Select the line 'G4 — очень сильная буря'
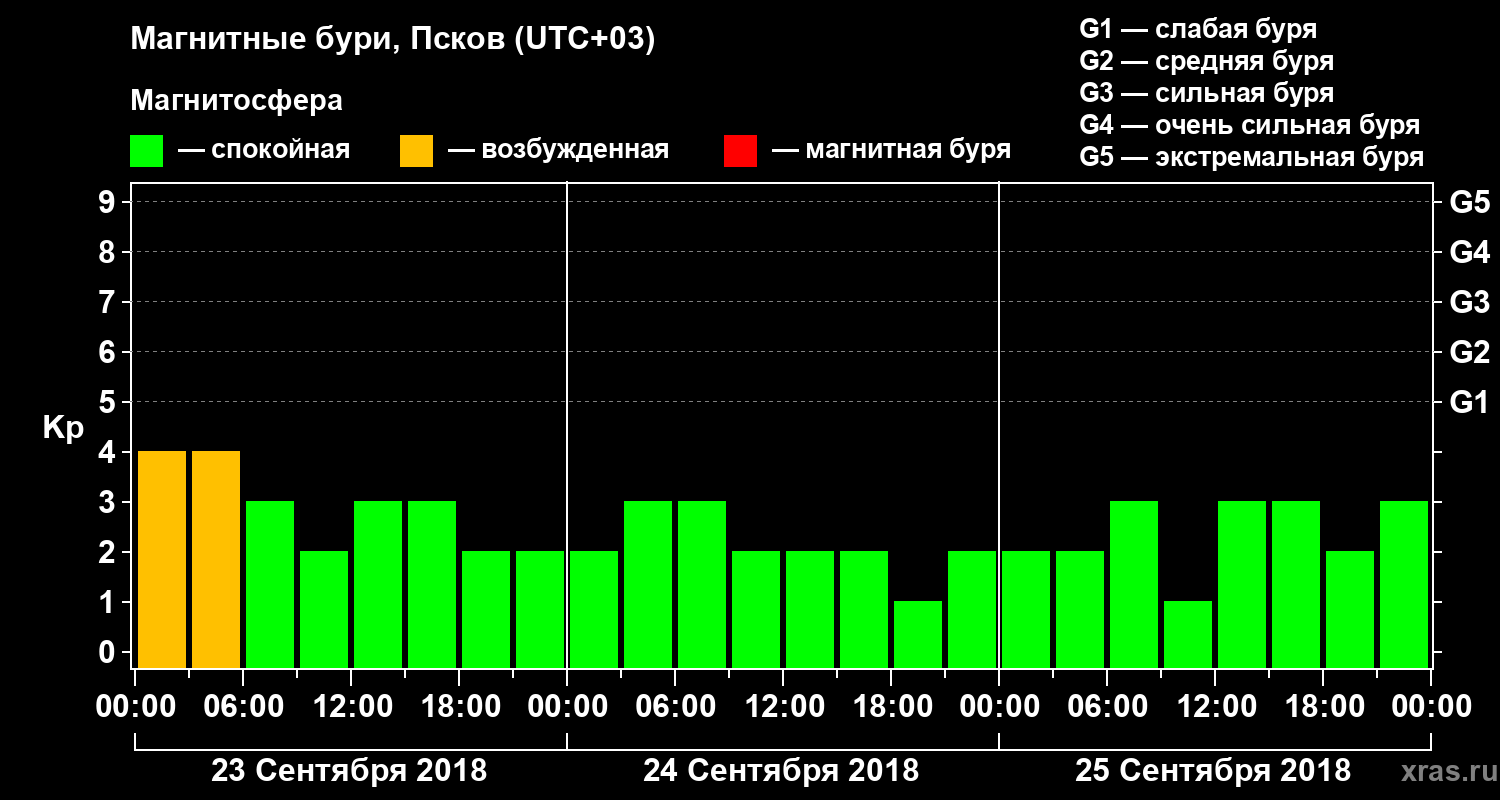1500x800 pixels. point(1249,125)
